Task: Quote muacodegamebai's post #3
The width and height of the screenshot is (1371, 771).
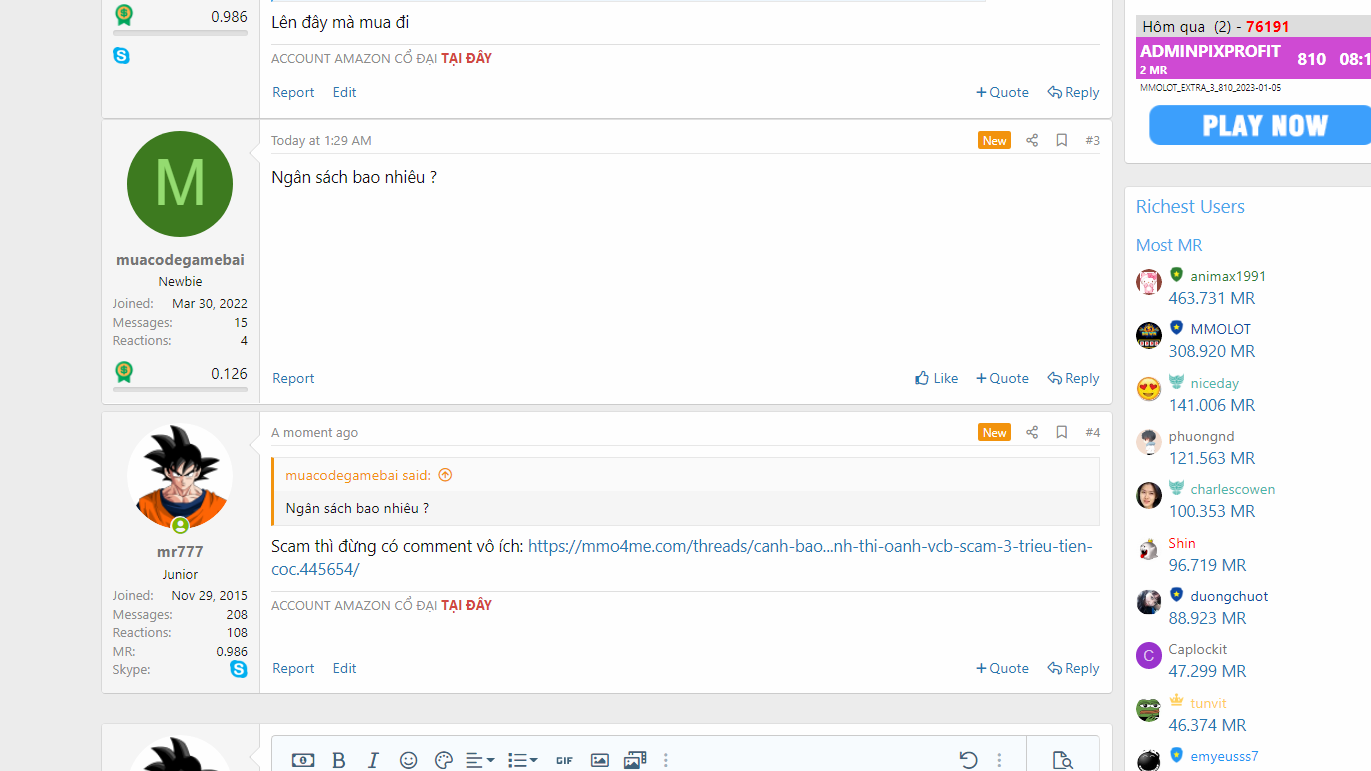Action: pyautogui.click(x=1003, y=378)
